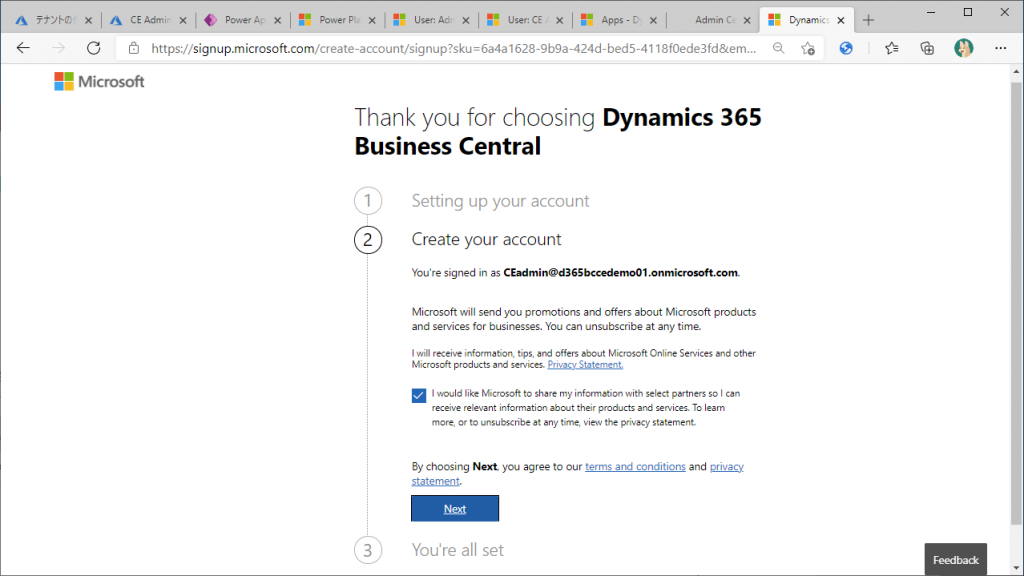This screenshot has width=1024, height=576.
Task: Maximize the browser window
Action: (x=968, y=12)
